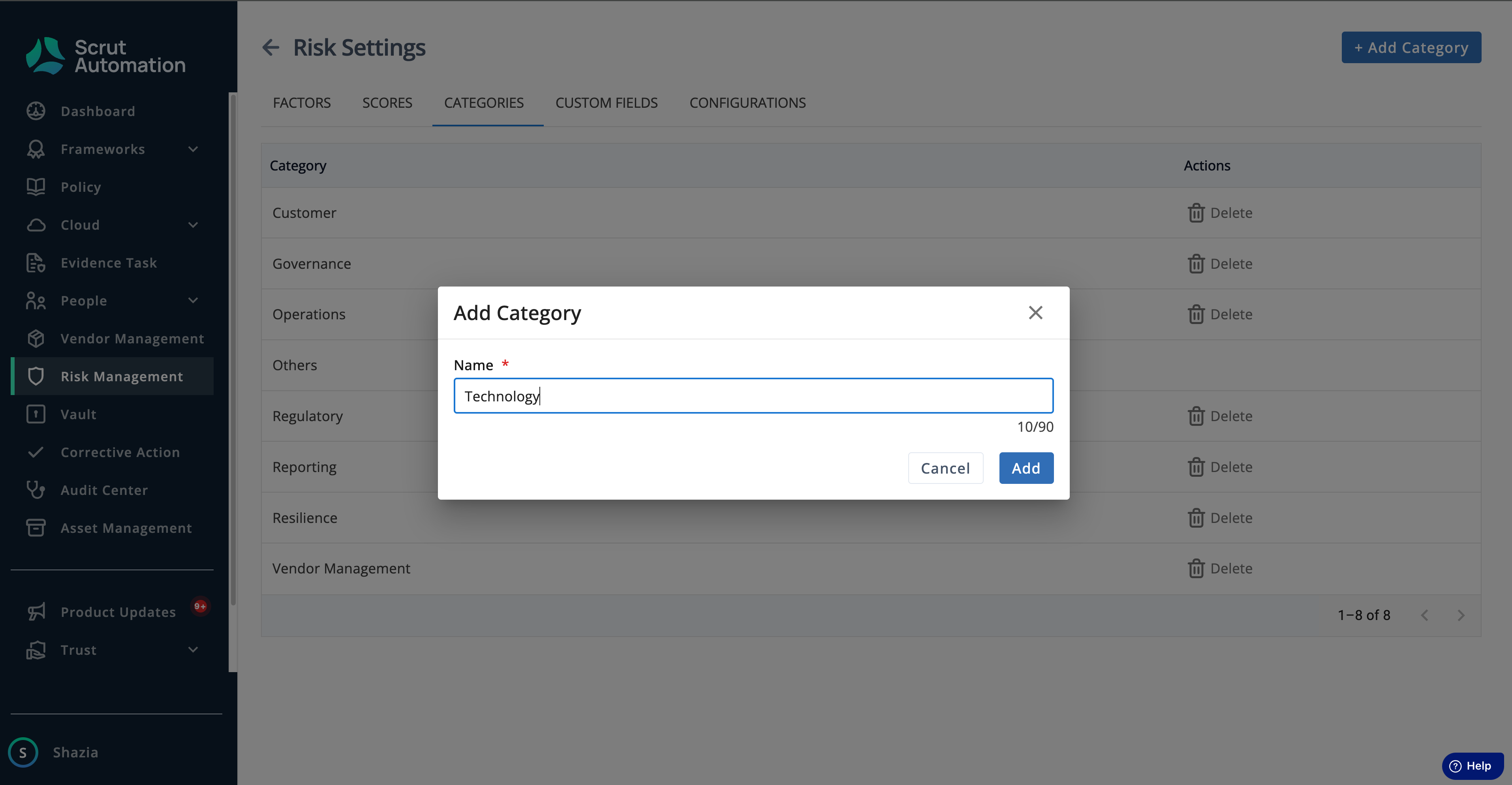Switch to the FACTORS tab
The height and width of the screenshot is (785, 1512).
[x=302, y=103]
